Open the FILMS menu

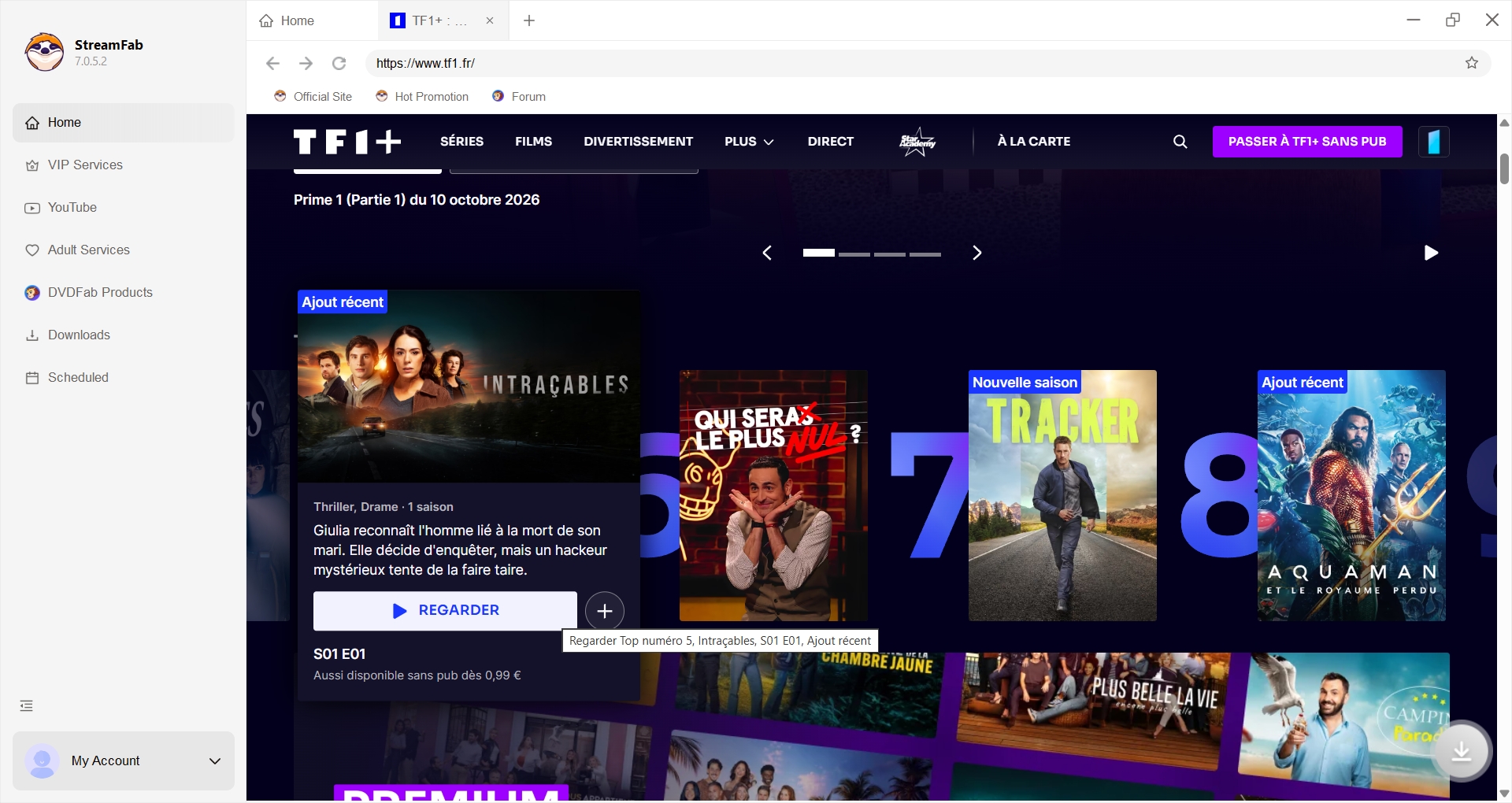[533, 142]
